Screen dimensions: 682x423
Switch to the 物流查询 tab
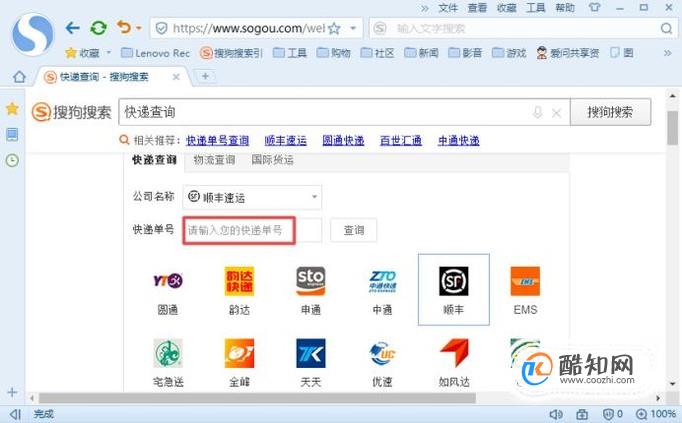click(x=214, y=160)
